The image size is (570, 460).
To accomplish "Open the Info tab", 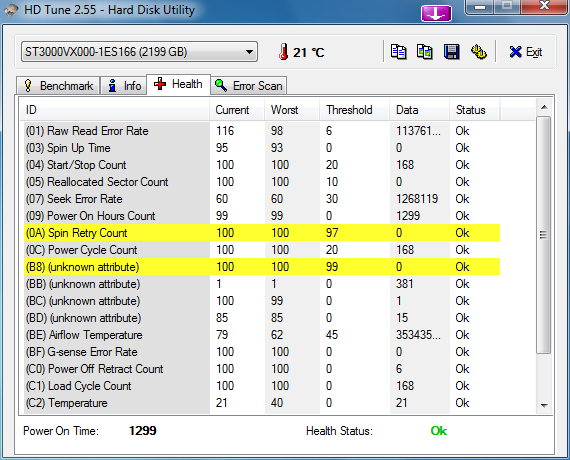I will (x=124, y=86).
